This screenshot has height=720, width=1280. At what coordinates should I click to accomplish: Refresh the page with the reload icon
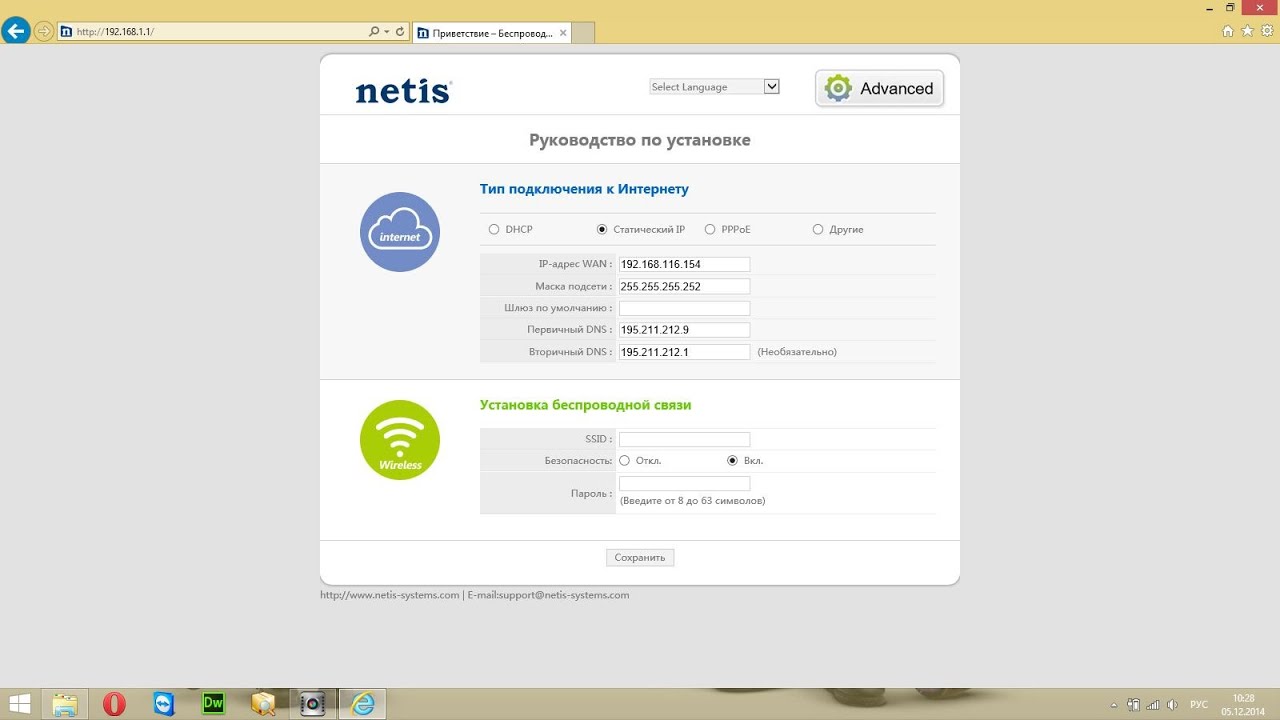click(400, 31)
